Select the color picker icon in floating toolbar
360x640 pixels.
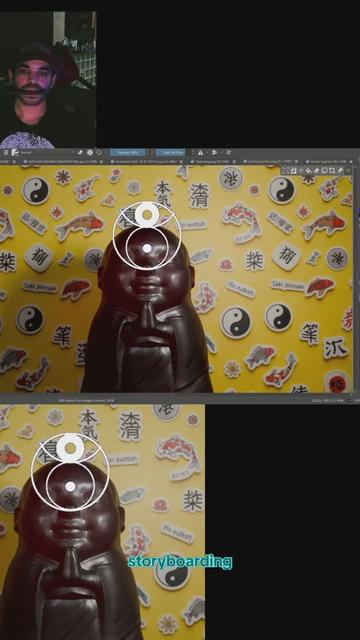pyautogui.click(x=340, y=171)
